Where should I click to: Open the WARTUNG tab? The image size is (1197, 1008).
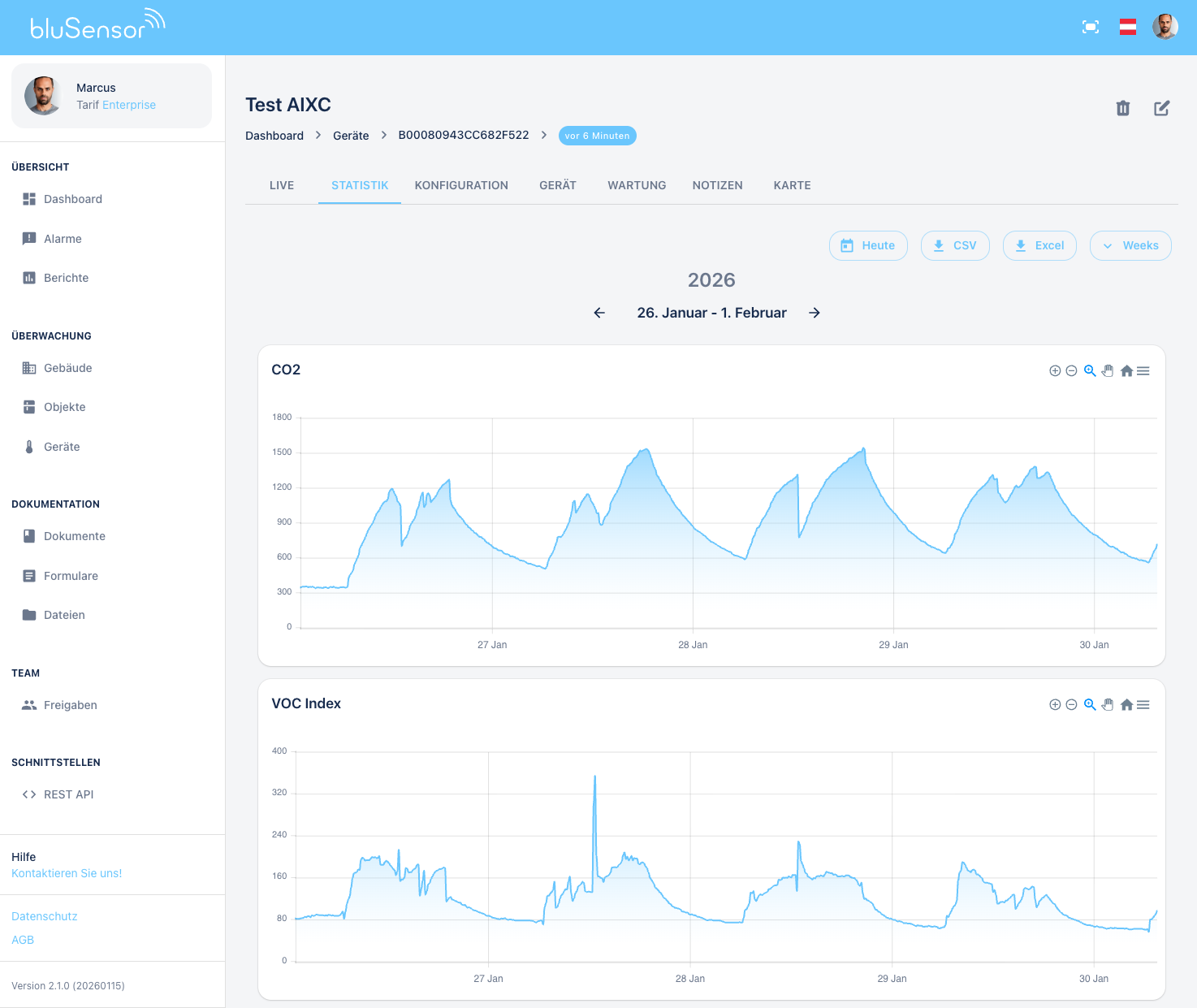coord(637,185)
